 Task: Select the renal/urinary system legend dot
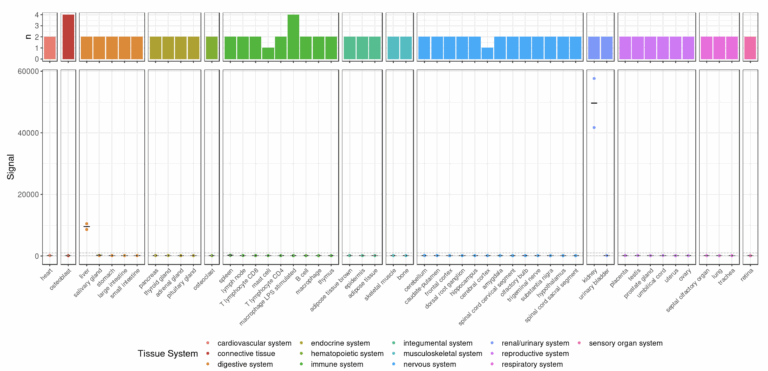(x=491, y=343)
